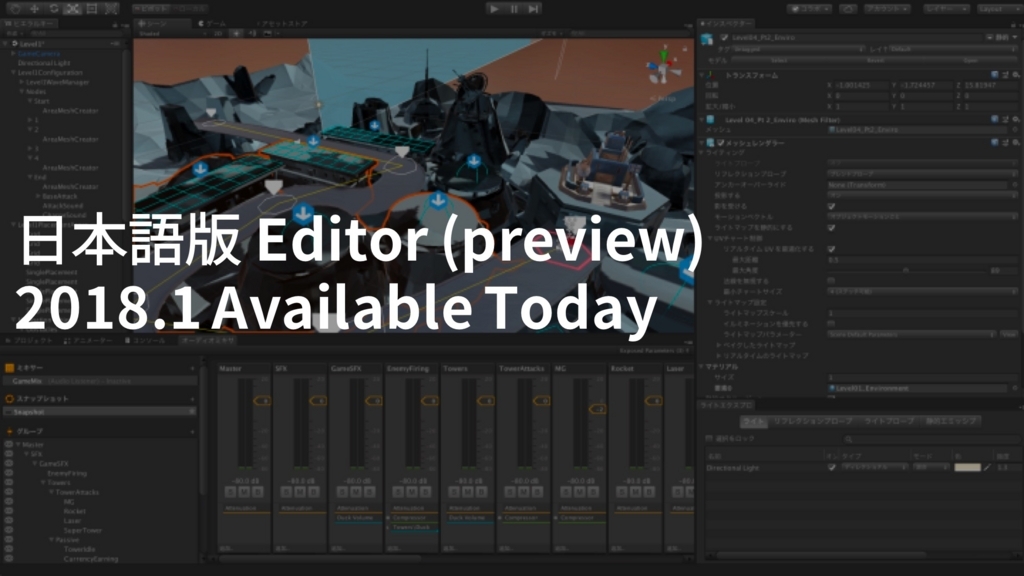
Task: Click the Directional Light color swatch
Action: (x=967, y=468)
